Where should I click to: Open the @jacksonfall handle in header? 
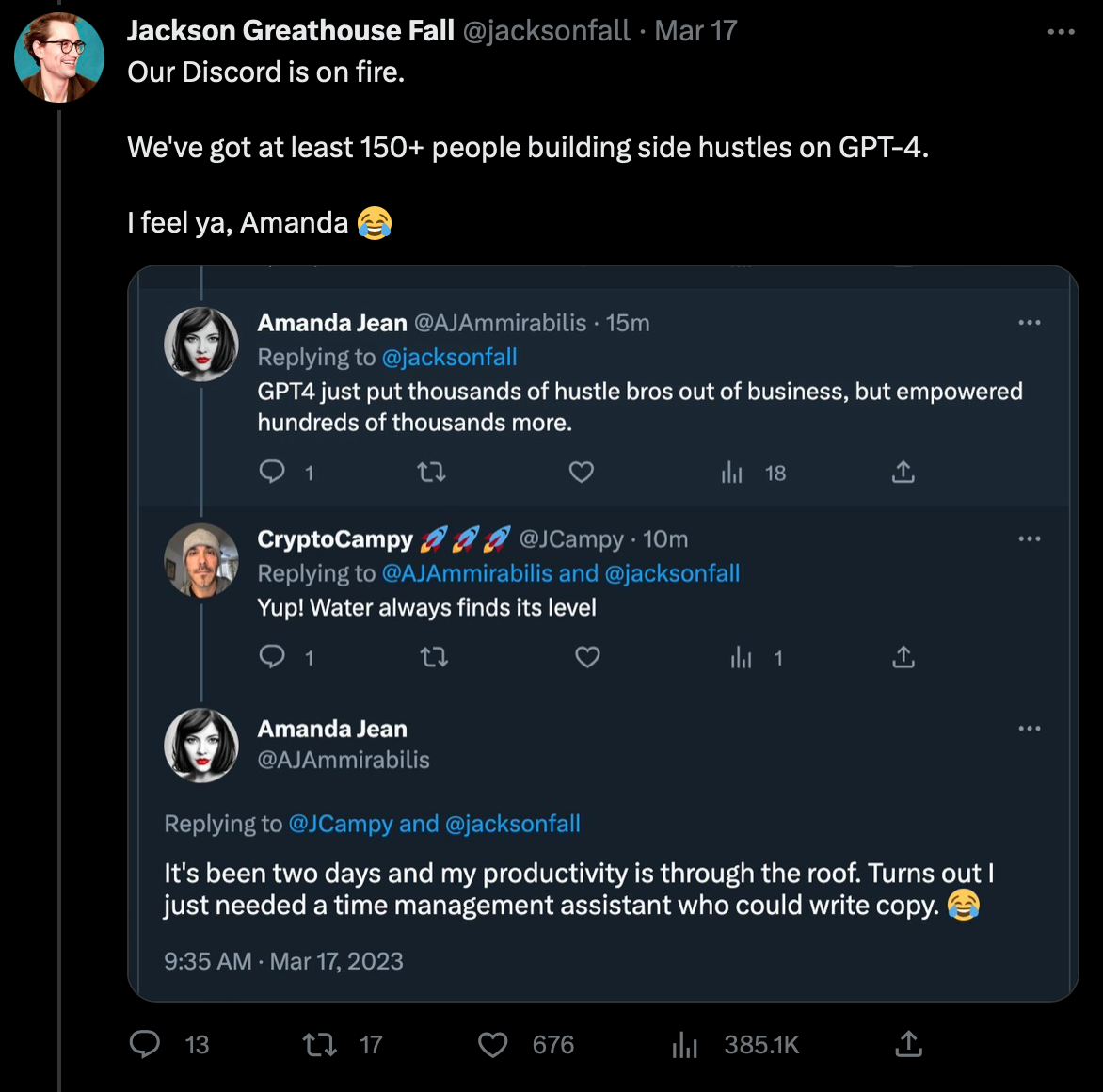pos(546,31)
